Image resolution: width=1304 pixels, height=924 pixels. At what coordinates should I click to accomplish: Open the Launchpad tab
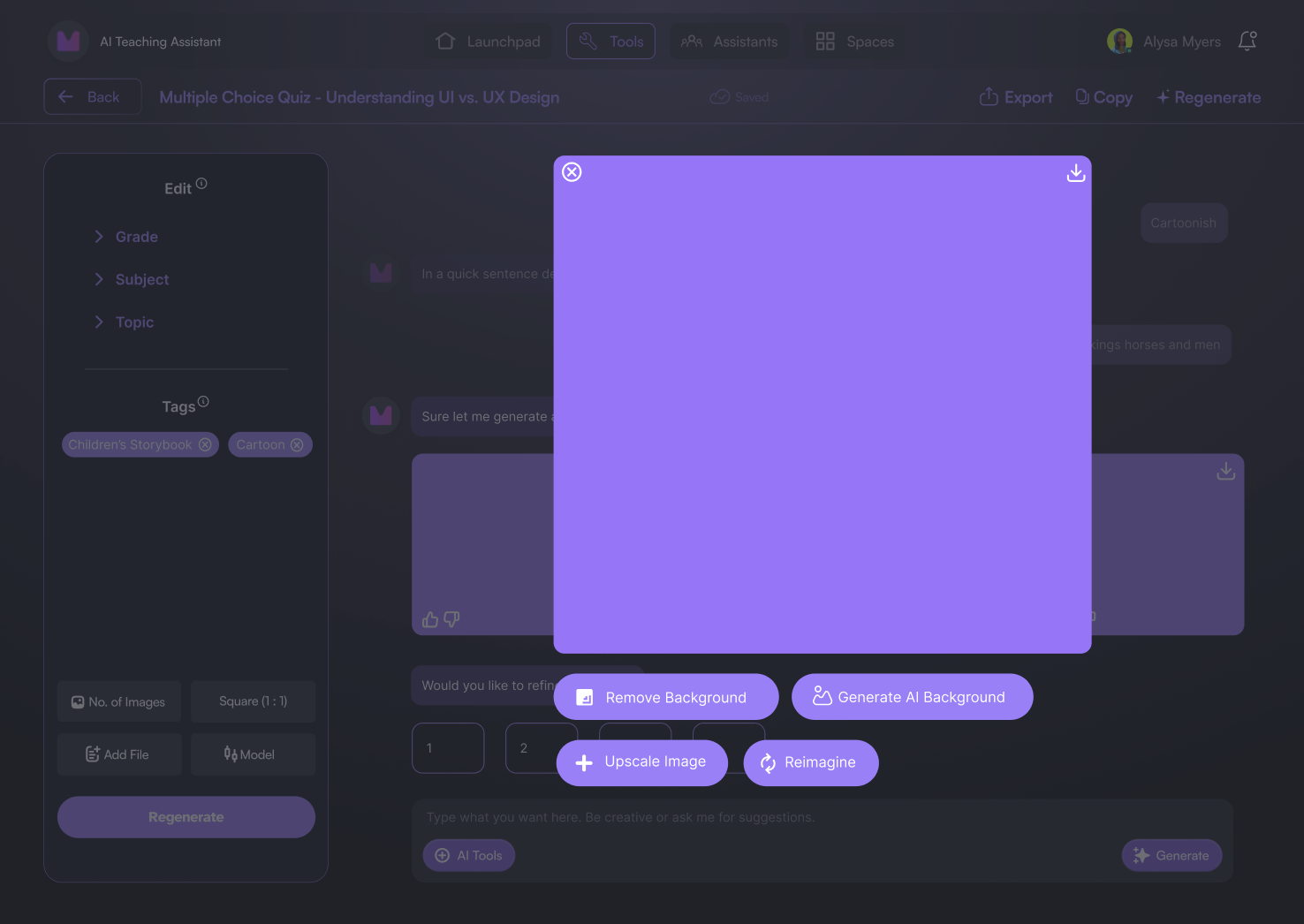click(x=489, y=42)
